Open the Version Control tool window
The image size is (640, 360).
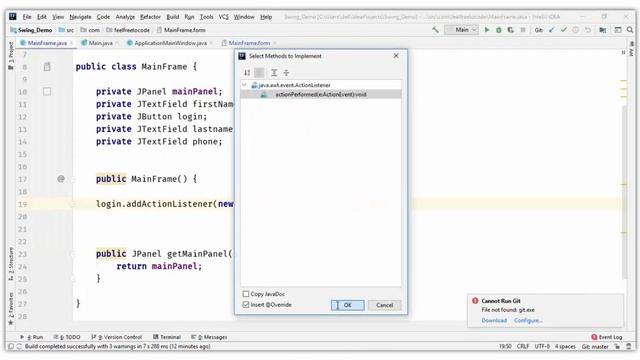click(x=117, y=337)
